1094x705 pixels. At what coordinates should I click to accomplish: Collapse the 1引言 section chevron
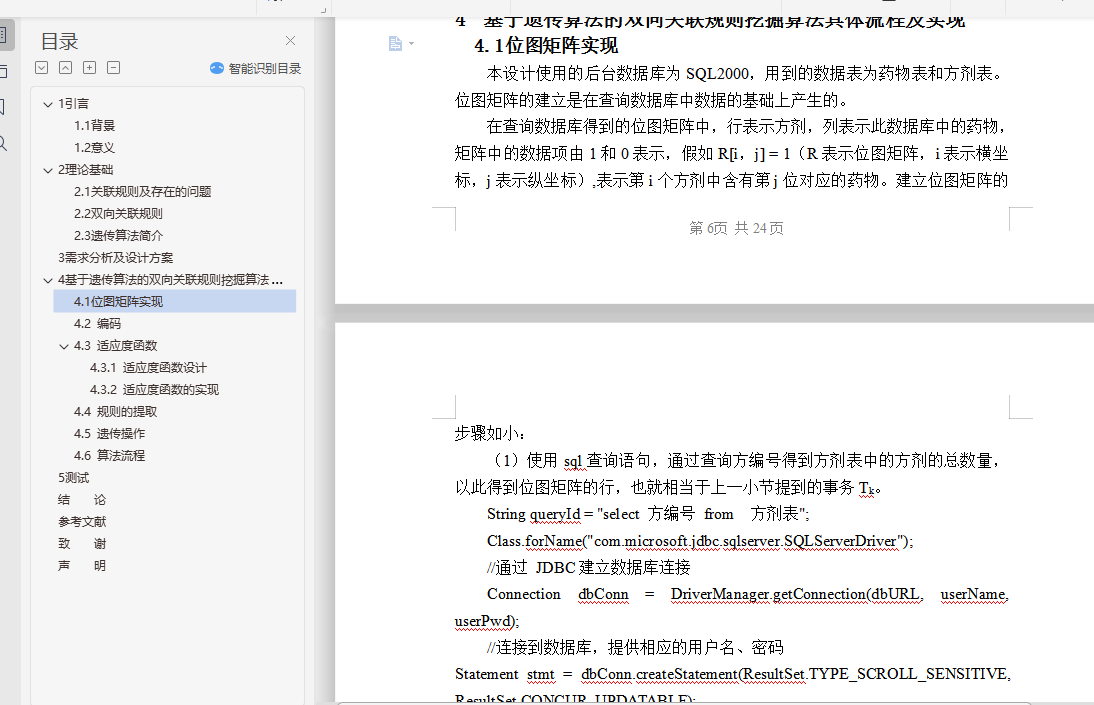coord(47,104)
